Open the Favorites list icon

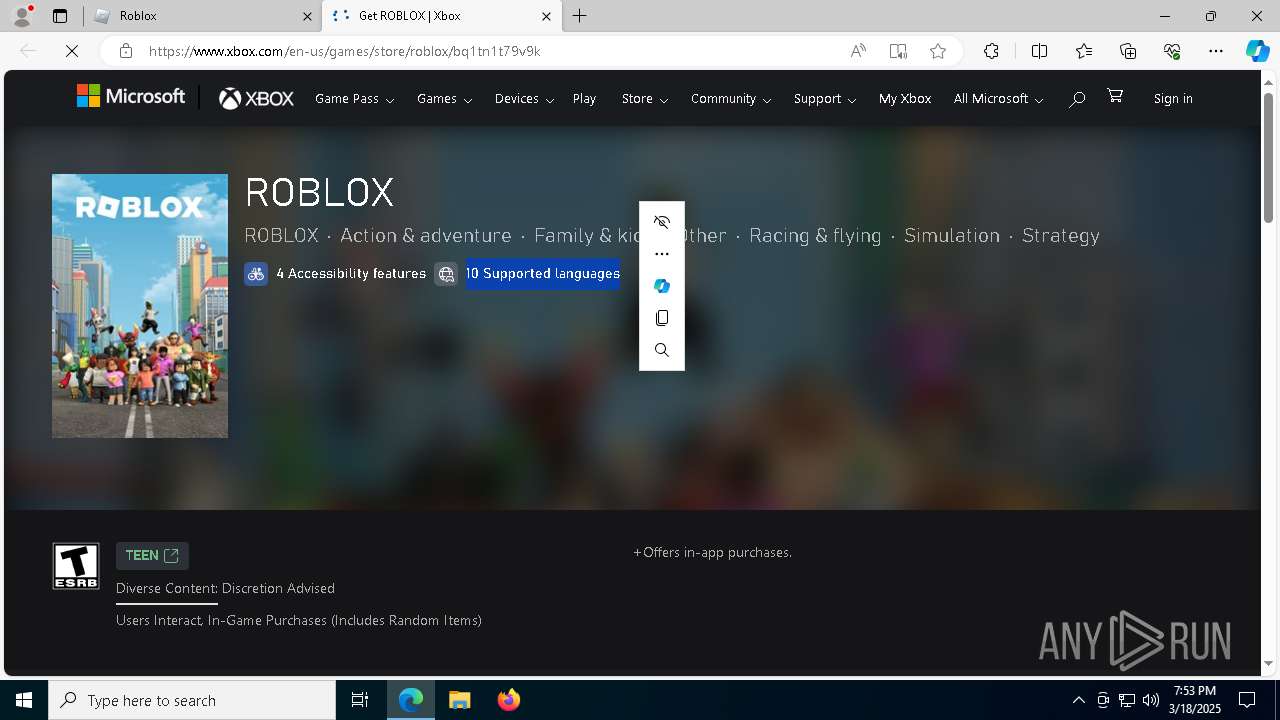(1084, 51)
